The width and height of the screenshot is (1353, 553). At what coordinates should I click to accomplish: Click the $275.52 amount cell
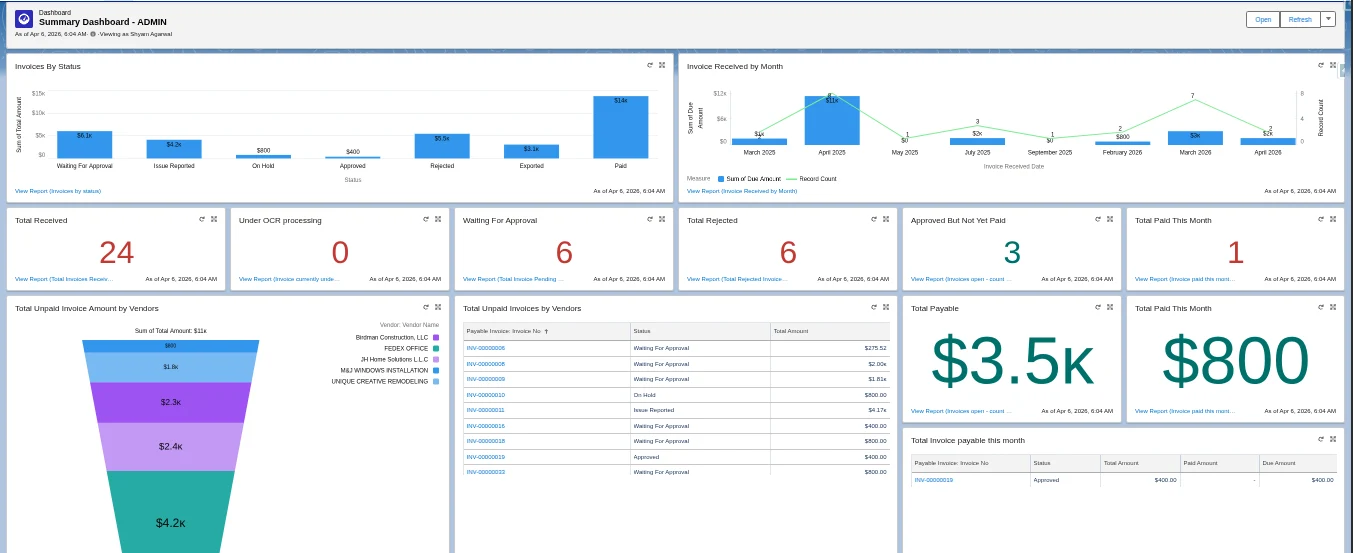point(829,348)
